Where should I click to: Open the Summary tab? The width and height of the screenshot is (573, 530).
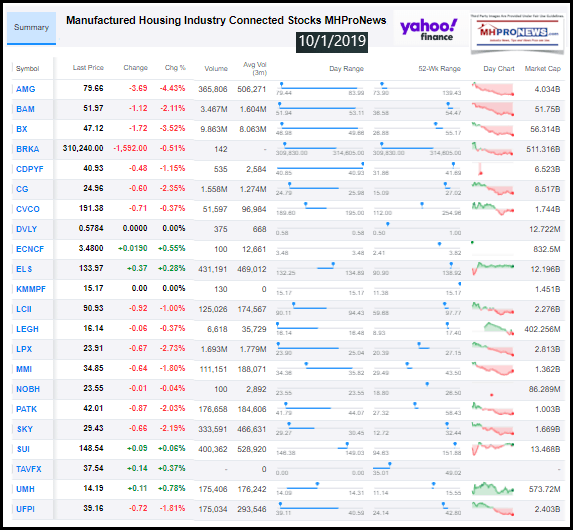pyautogui.click(x=31, y=28)
